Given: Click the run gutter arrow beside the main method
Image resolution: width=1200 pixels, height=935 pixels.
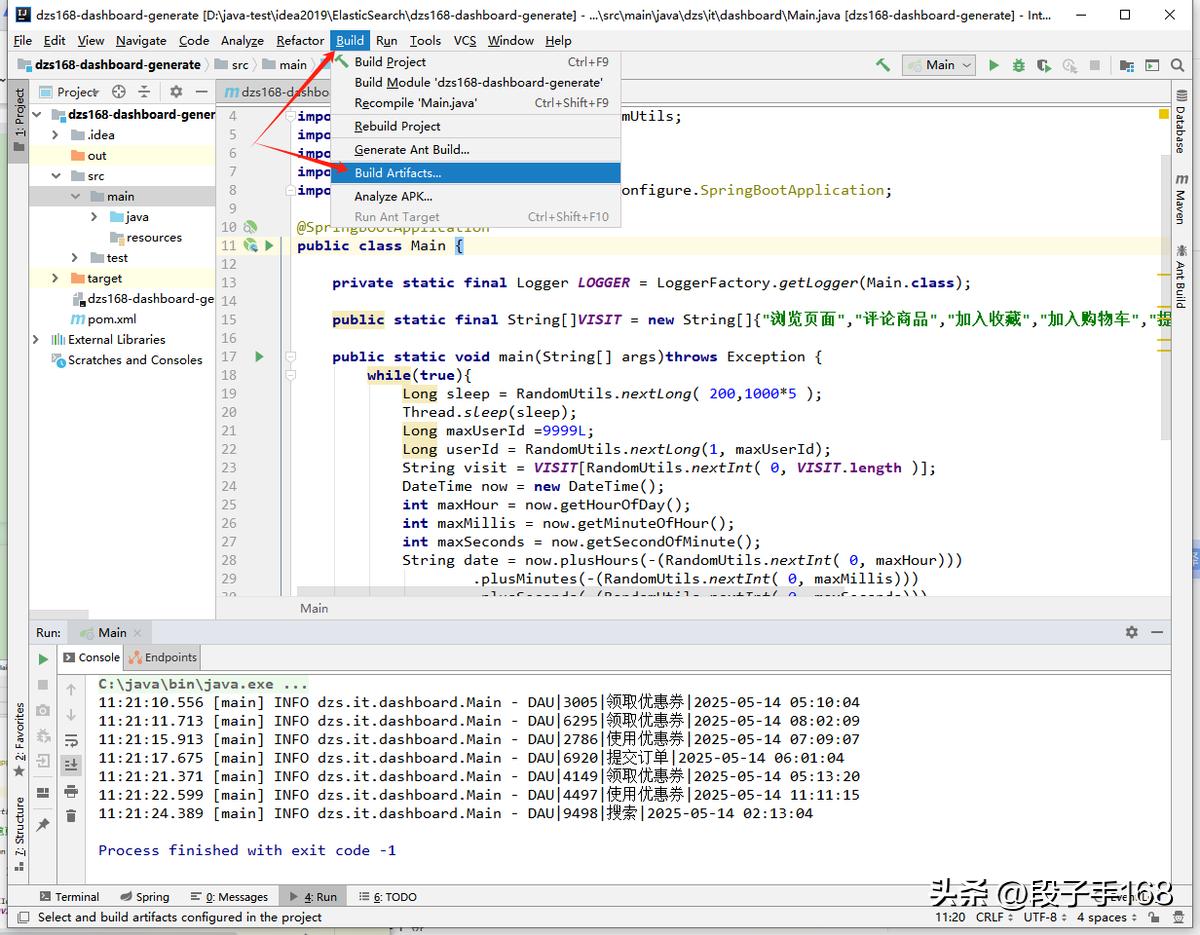Looking at the screenshot, I should click(259, 356).
